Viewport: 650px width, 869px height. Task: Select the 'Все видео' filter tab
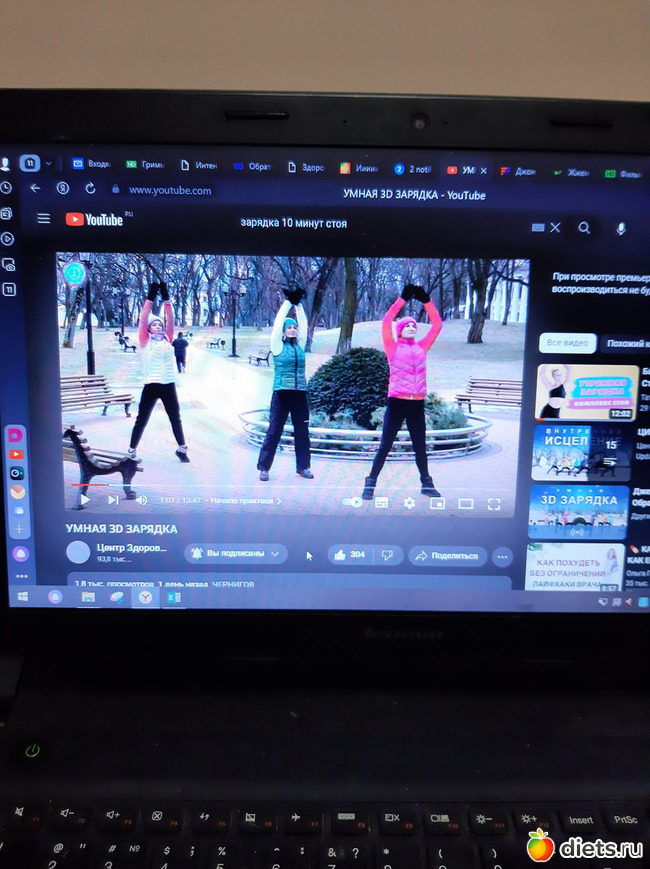tap(567, 343)
